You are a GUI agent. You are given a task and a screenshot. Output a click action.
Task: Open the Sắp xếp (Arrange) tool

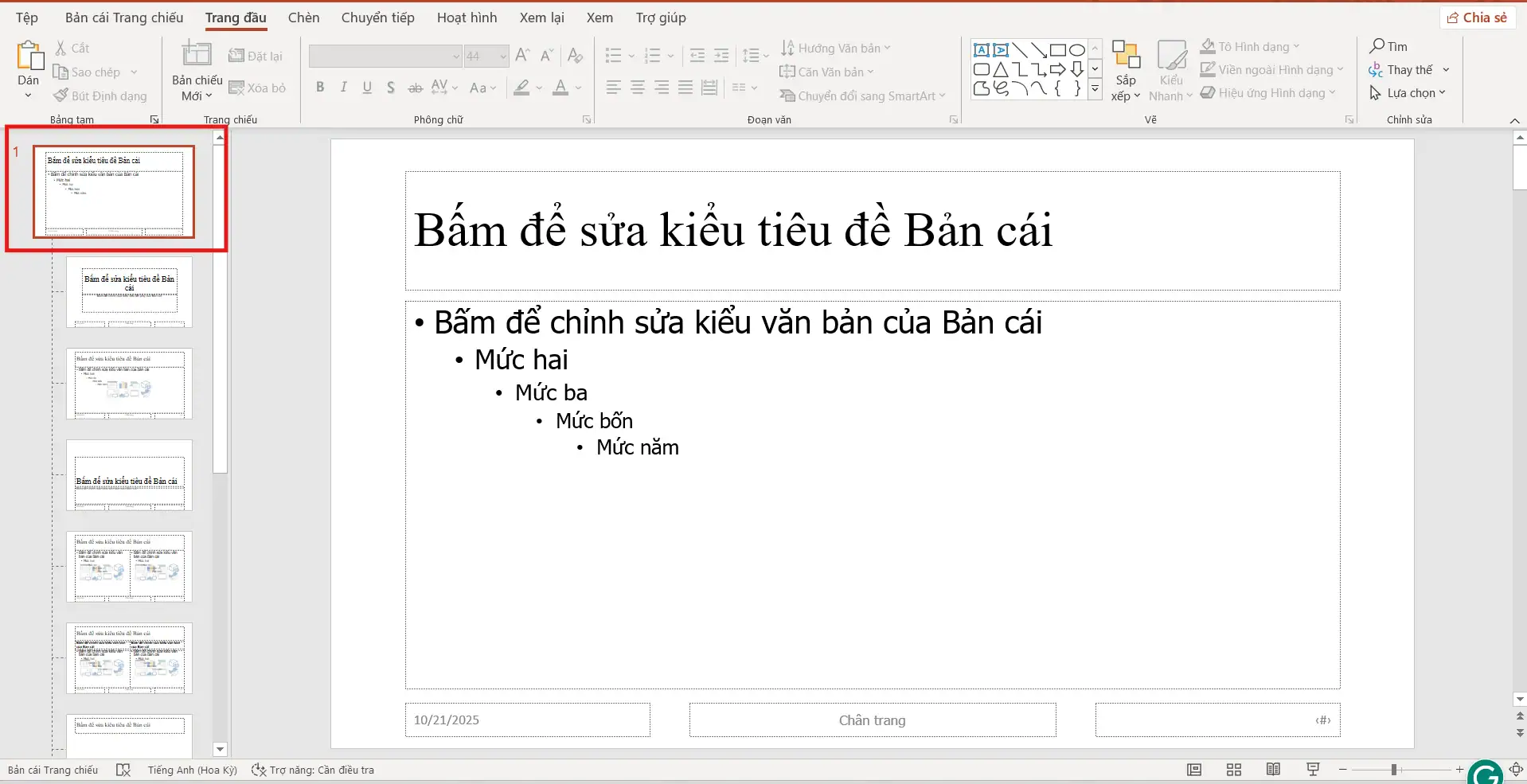click(1125, 69)
